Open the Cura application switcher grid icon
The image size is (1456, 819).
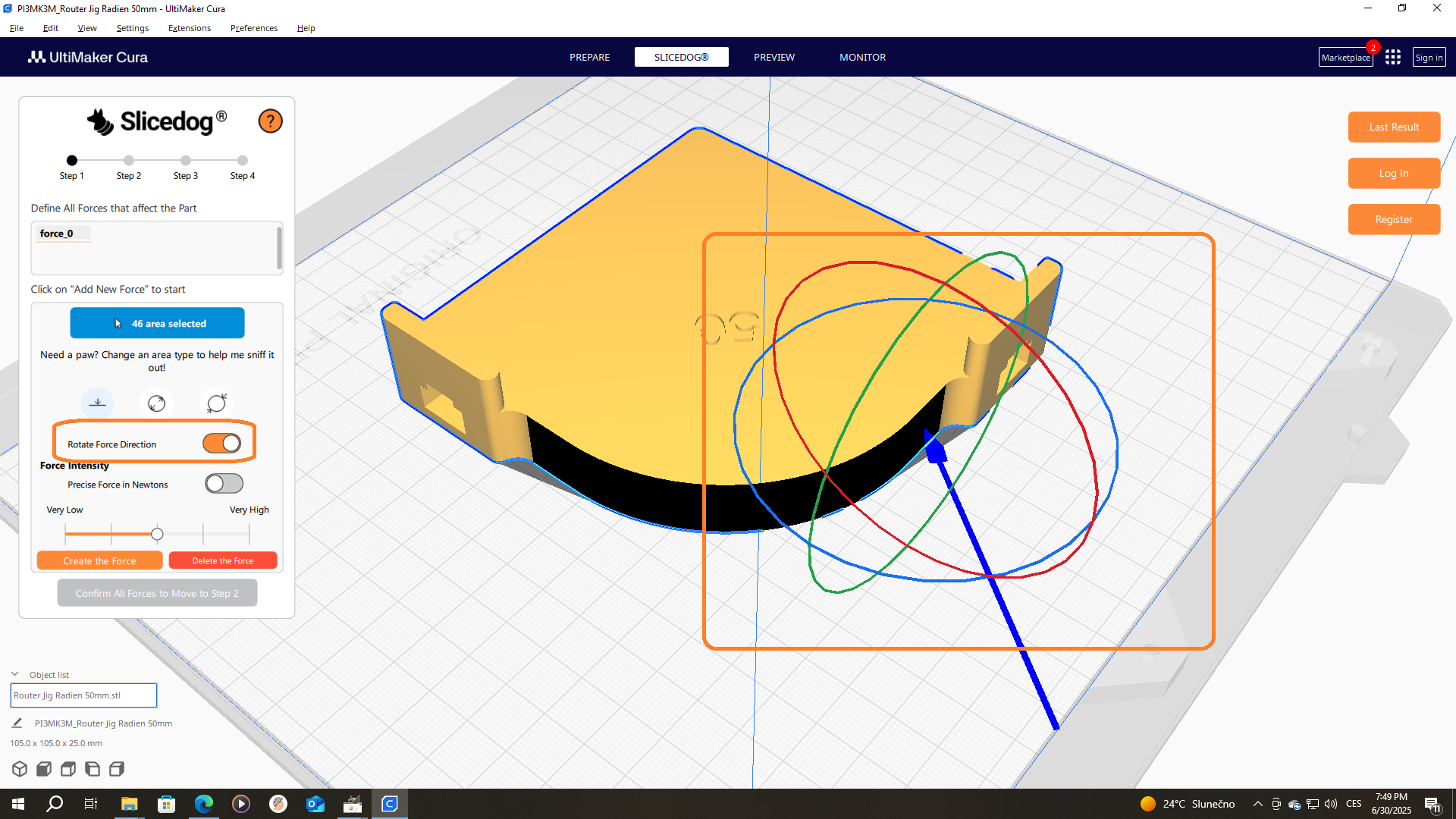point(1392,58)
